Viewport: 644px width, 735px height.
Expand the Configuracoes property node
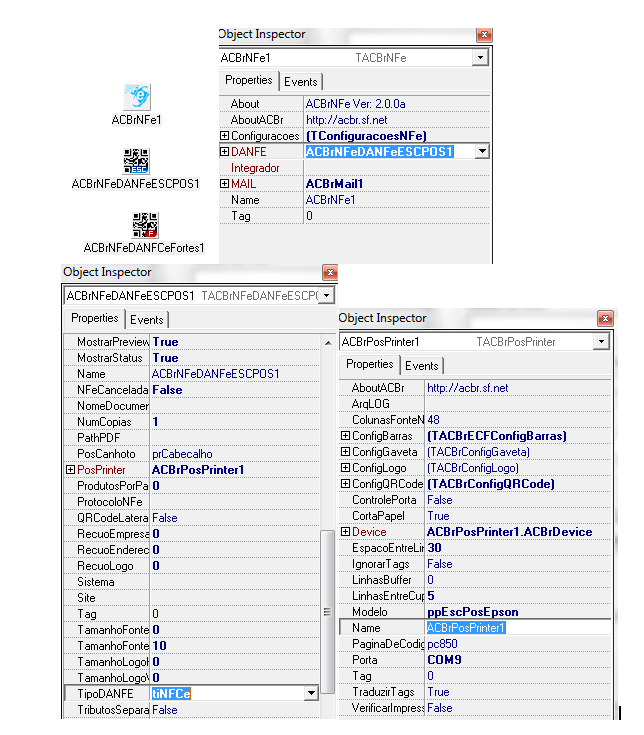tap(225, 135)
